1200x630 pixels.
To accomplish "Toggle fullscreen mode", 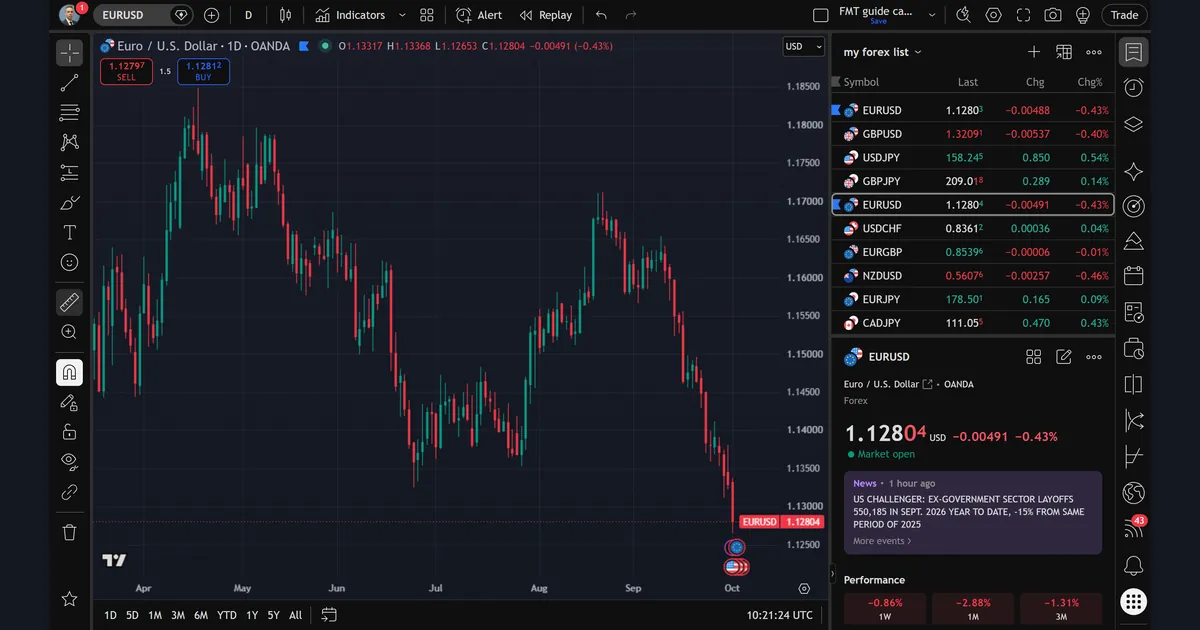I will pos(1023,15).
